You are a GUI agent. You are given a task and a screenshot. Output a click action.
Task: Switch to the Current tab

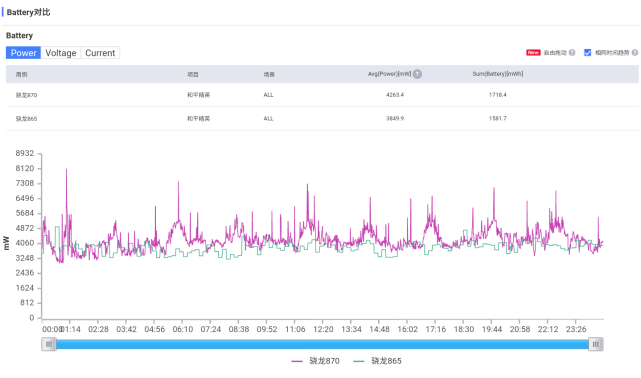[x=100, y=53]
